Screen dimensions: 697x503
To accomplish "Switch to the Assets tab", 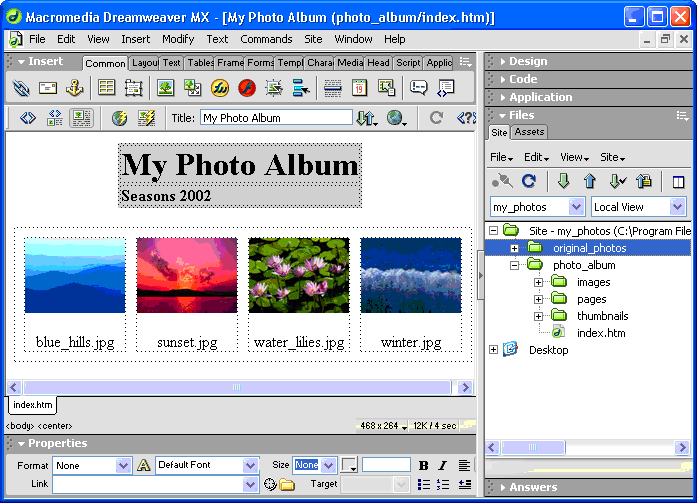I will [x=529, y=132].
